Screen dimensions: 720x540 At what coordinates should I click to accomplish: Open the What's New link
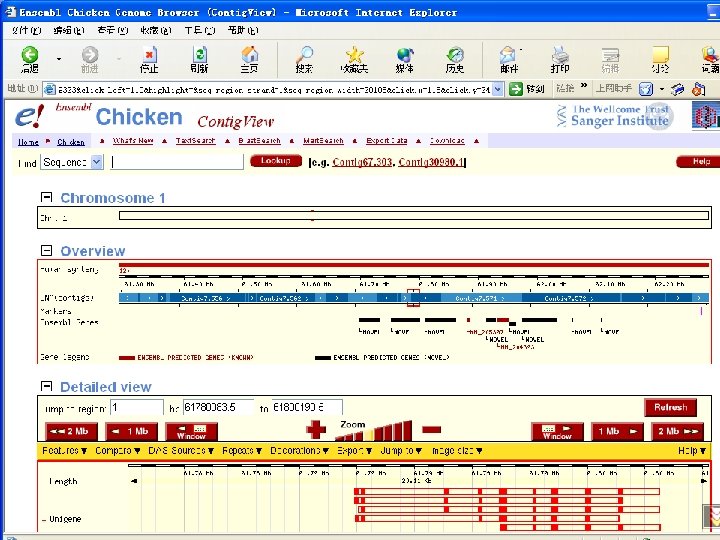tap(133, 141)
